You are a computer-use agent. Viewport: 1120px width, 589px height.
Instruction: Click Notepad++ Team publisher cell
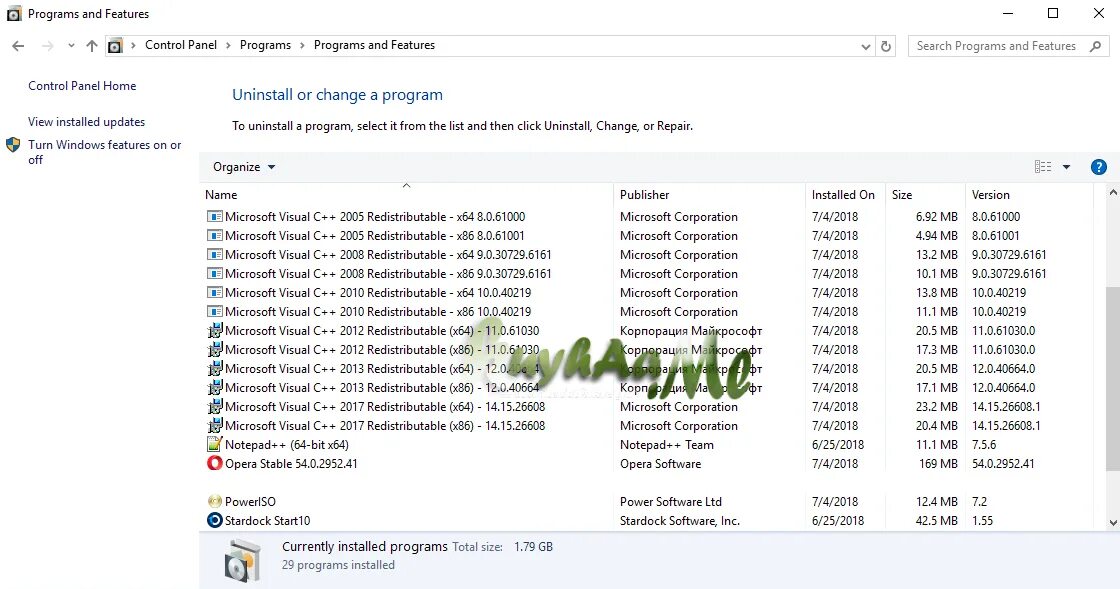[x=666, y=445]
